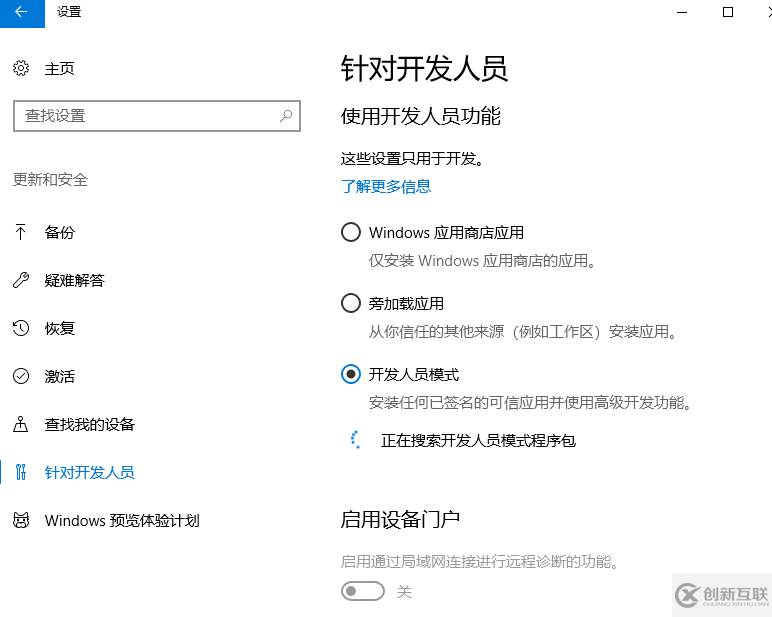772x617 pixels.
Task: Minimize the Settings window
Action: 682,12
